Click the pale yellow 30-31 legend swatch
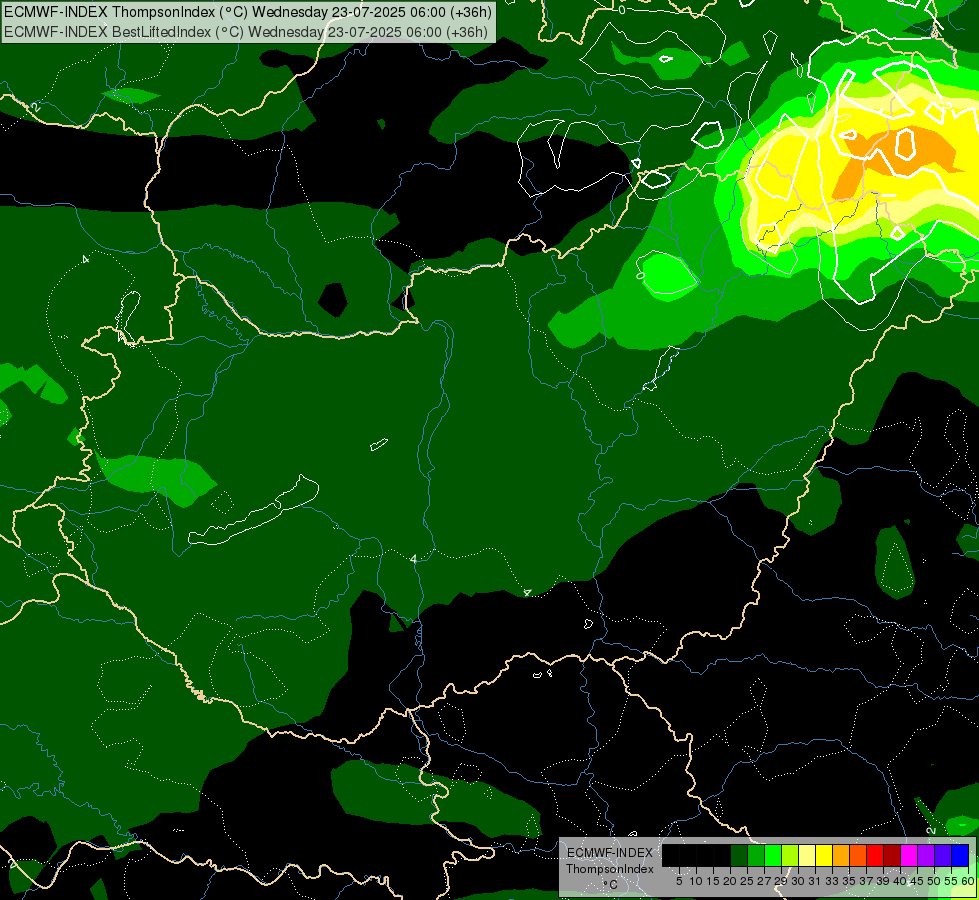 (x=807, y=855)
